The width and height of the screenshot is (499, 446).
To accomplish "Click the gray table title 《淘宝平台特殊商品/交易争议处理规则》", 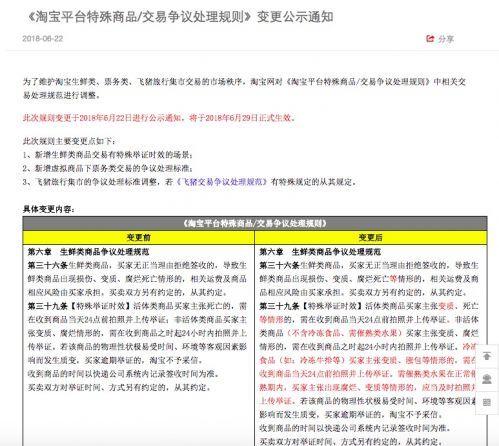I will click(x=255, y=223).
